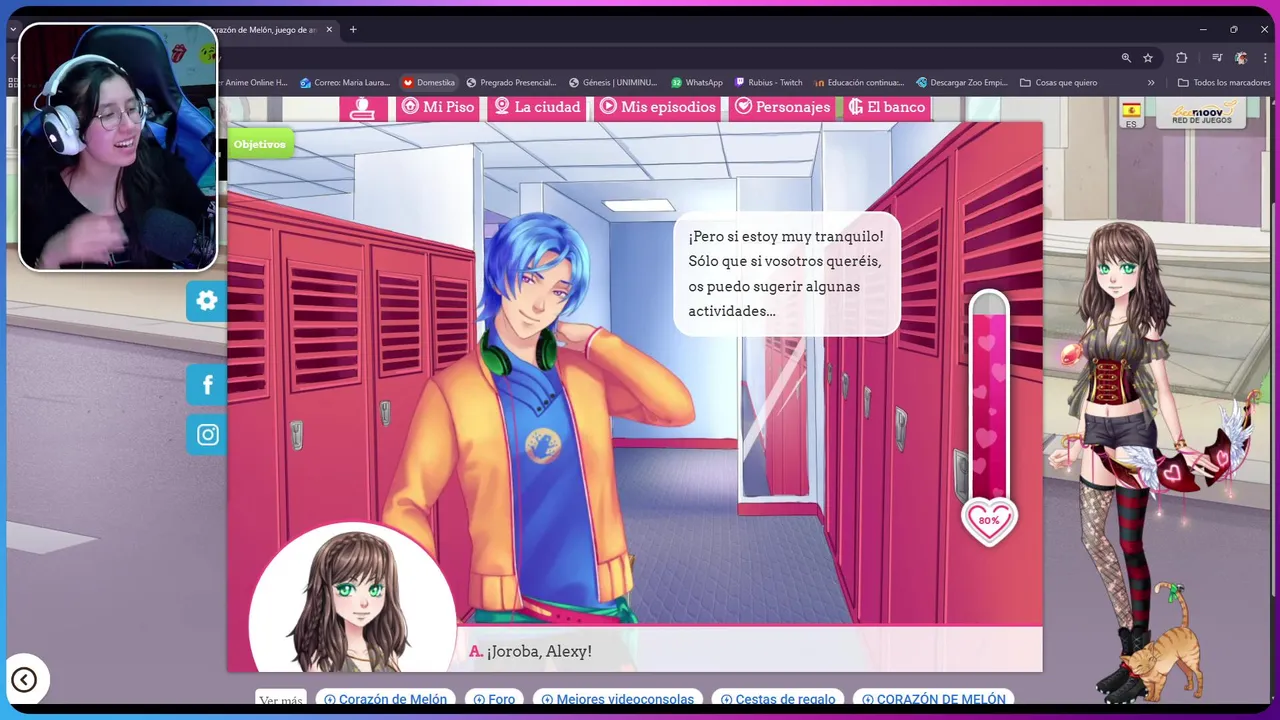Open the Pregrado Presencial bookmark
The height and width of the screenshot is (720, 1280).
tap(511, 83)
